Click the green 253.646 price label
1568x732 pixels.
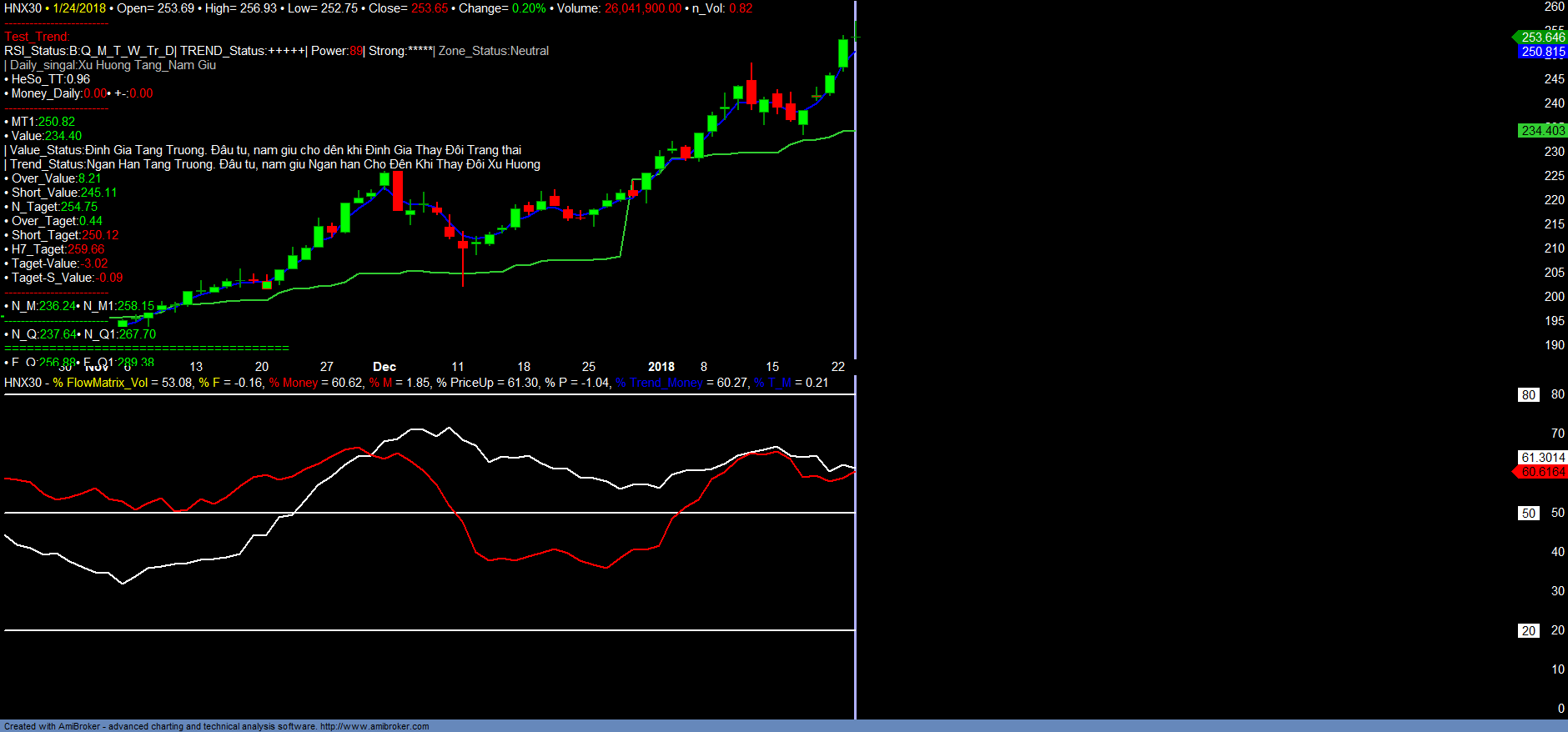tap(1542, 37)
